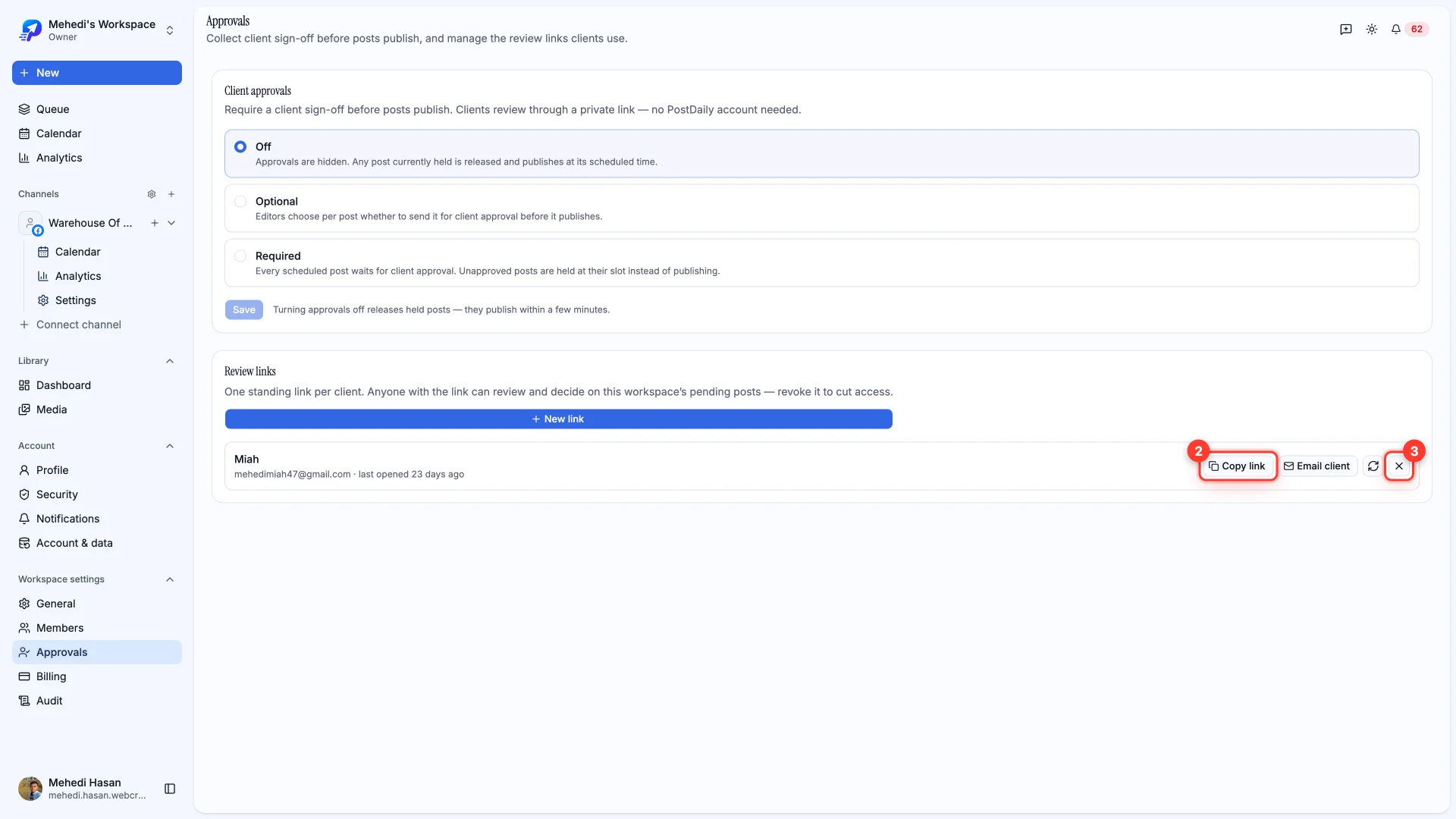The image size is (1456, 819).
Task: Collapse the Account section
Action: click(x=170, y=446)
